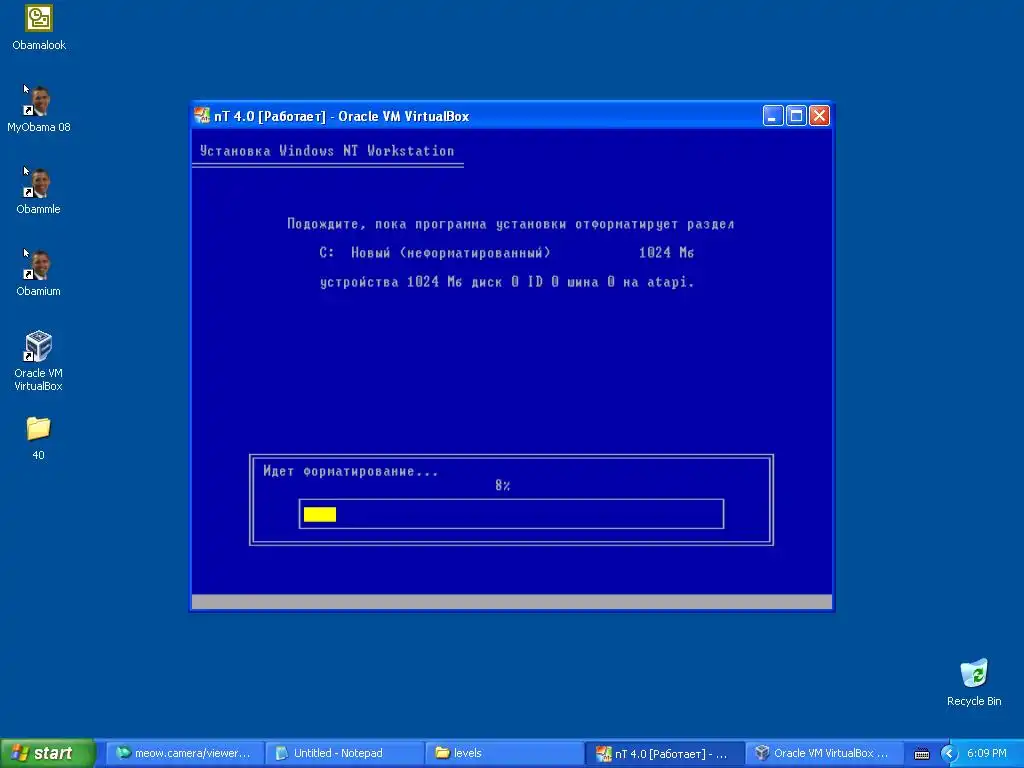Click the 6:09 PM clock
Image resolution: width=1024 pixels, height=768 pixels.
click(986, 753)
